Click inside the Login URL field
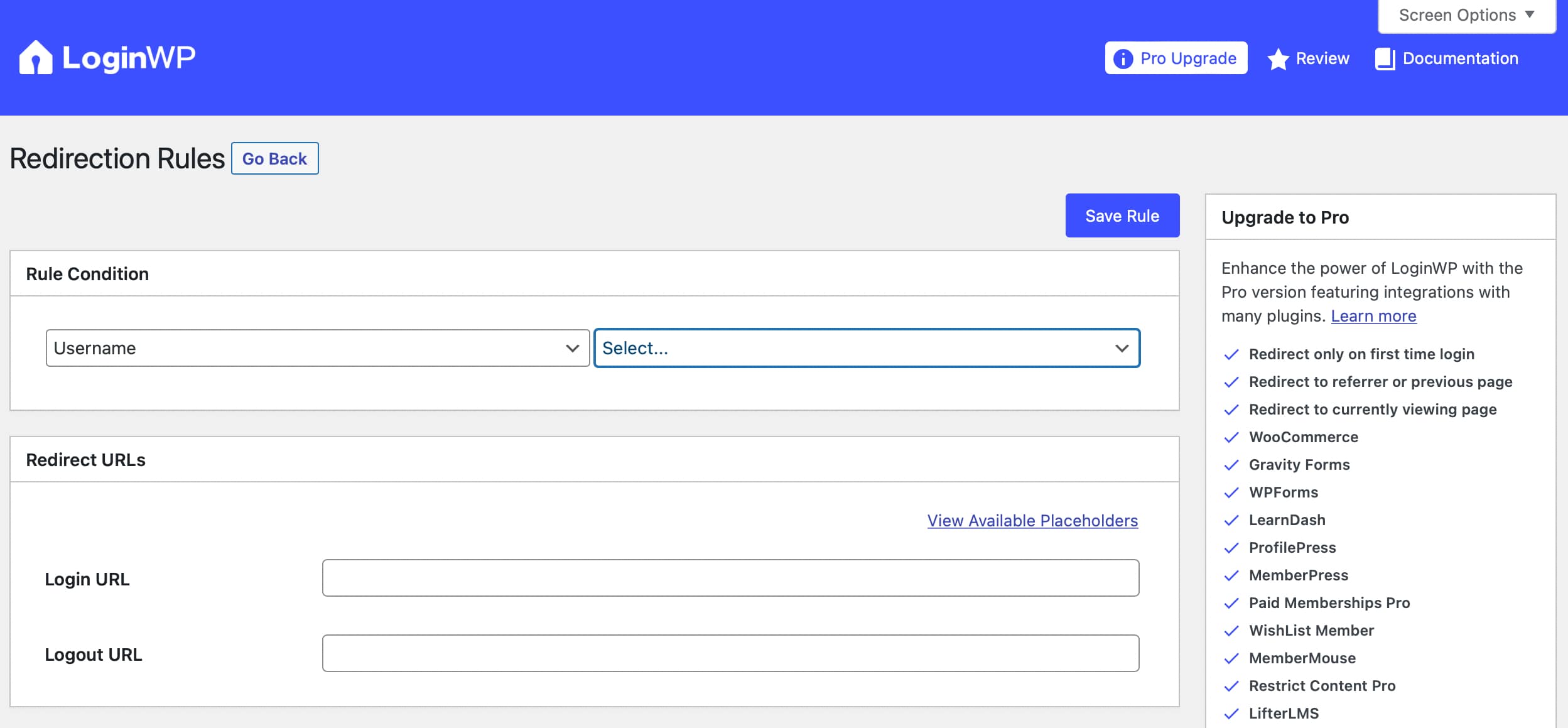 730,577
